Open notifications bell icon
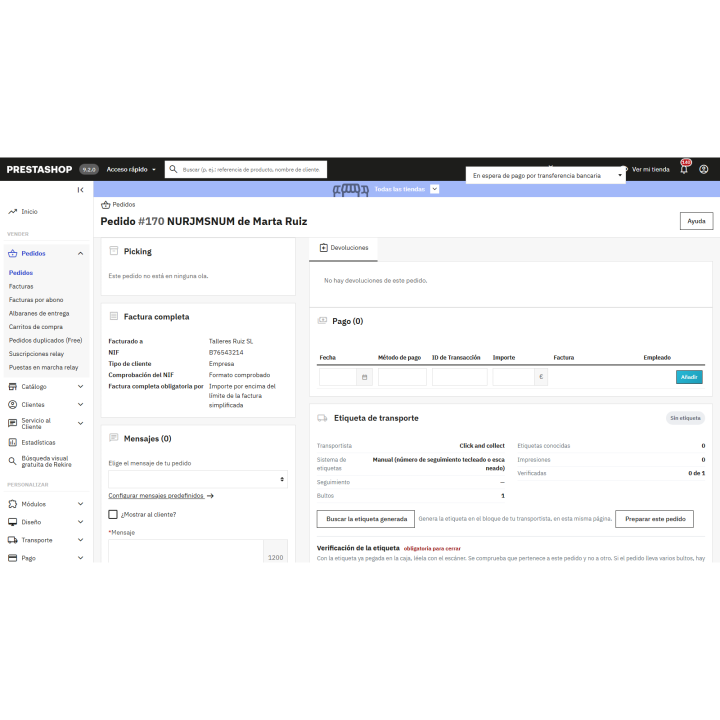Viewport: 720px width, 720px height. point(684,169)
